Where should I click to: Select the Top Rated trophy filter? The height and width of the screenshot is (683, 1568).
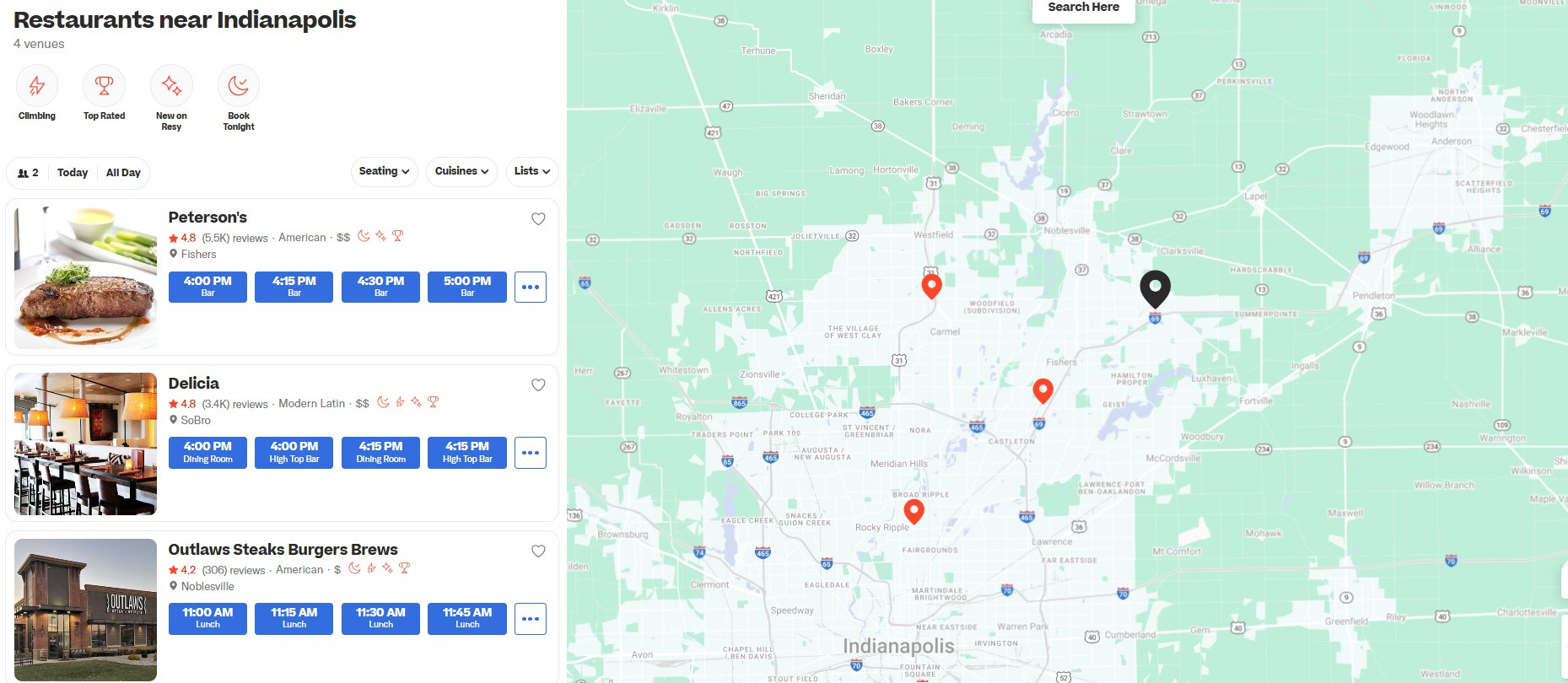[104, 86]
